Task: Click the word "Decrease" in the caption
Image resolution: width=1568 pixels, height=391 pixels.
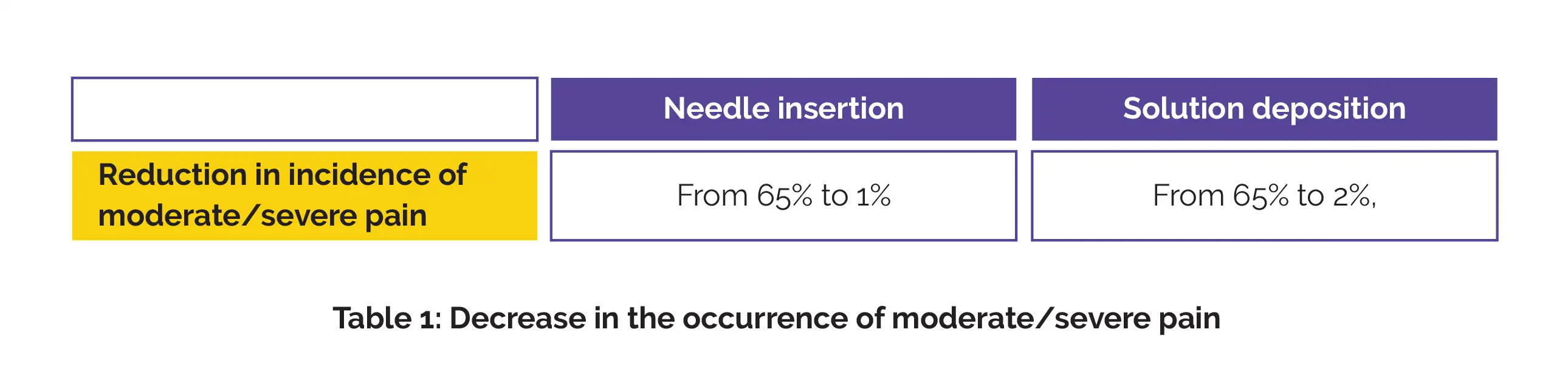Action: click(x=517, y=319)
